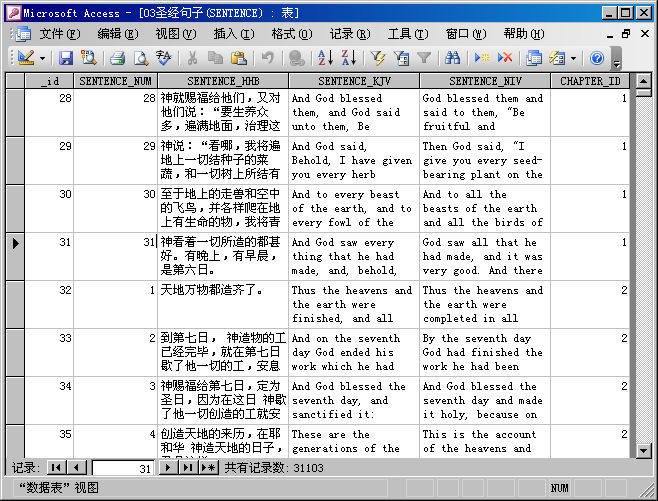Click the vertical scrollbar up arrow
The width and height of the screenshot is (658, 501).
pos(644,81)
